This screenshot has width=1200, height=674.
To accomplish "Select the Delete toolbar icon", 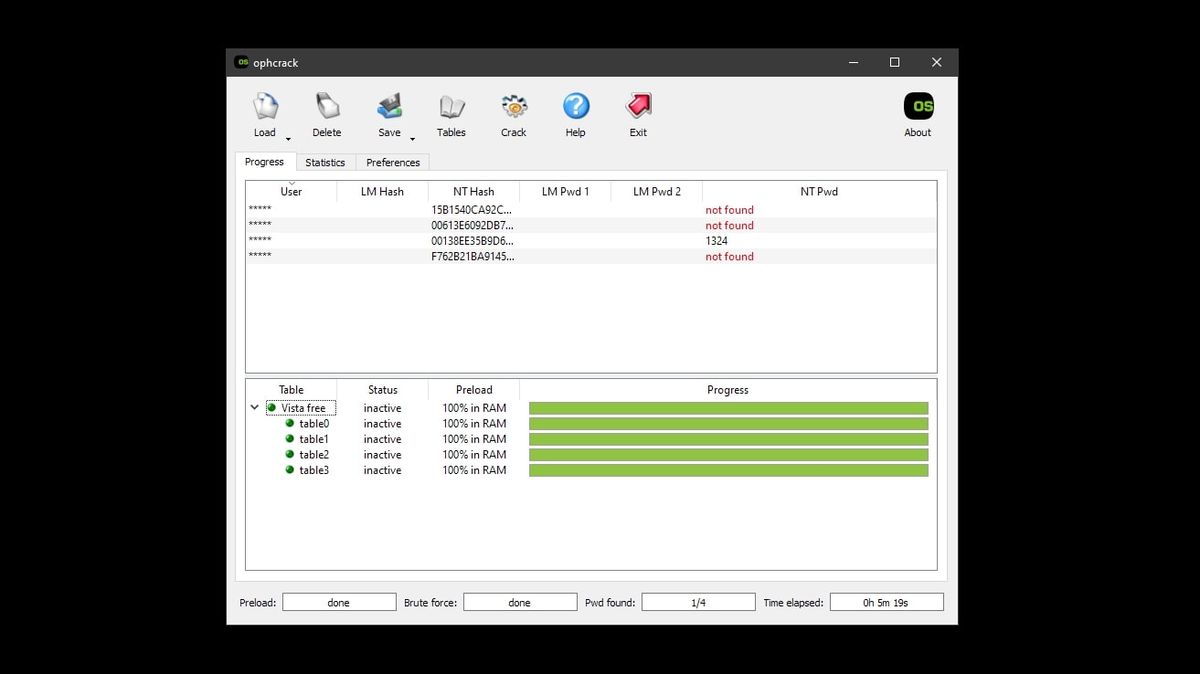I will [327, 106].
